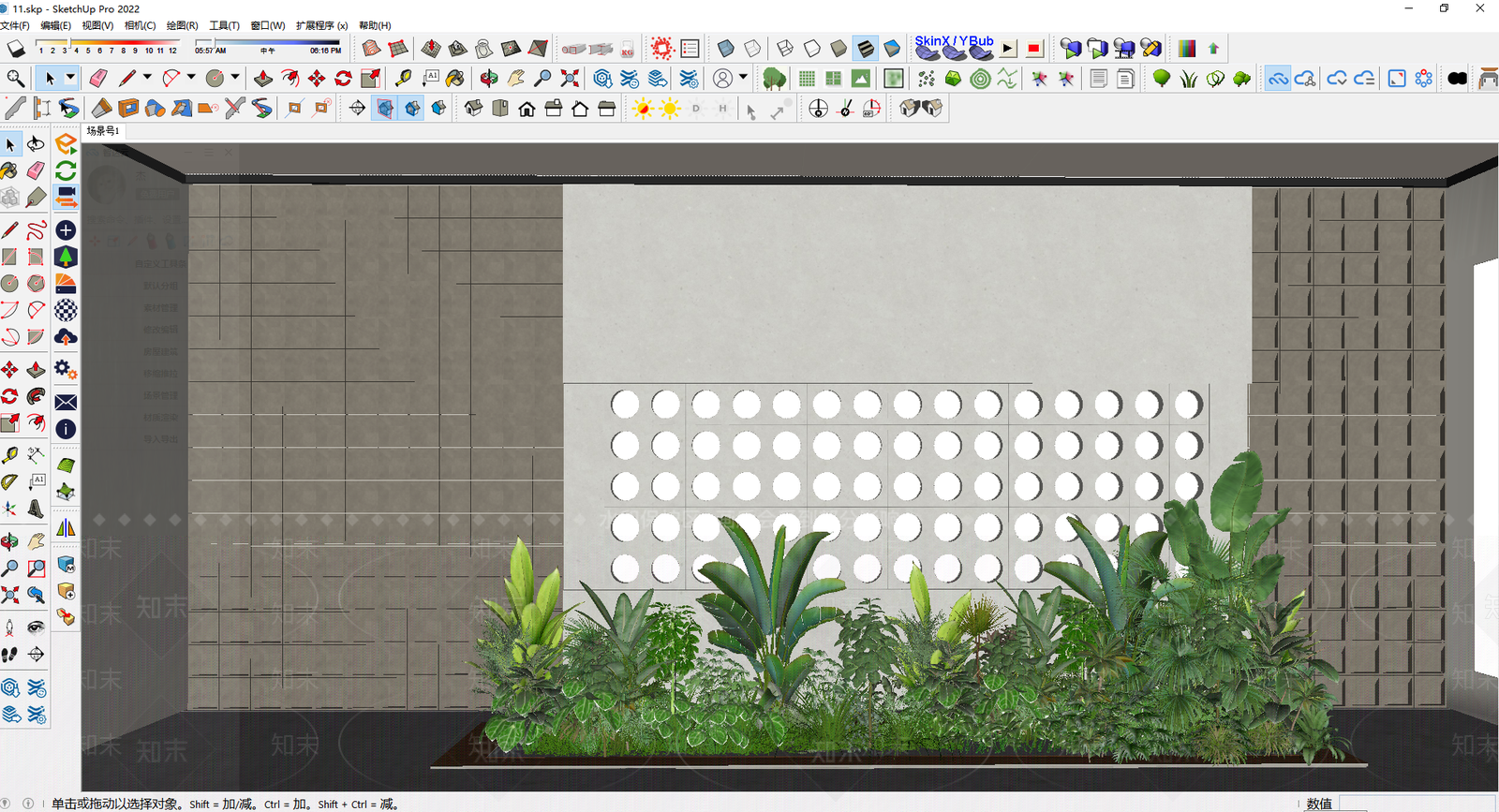This screenshot has height=812, width=1499.
Task: Toggle the Look Around eye tool
Action: pyautogui.click(x=37, y=627)
